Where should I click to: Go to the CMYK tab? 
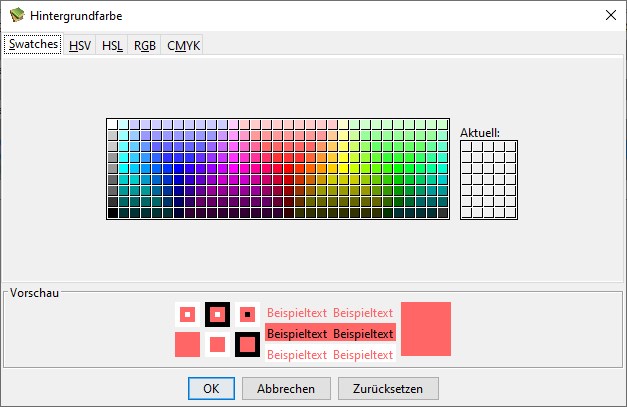click(183, 45)
